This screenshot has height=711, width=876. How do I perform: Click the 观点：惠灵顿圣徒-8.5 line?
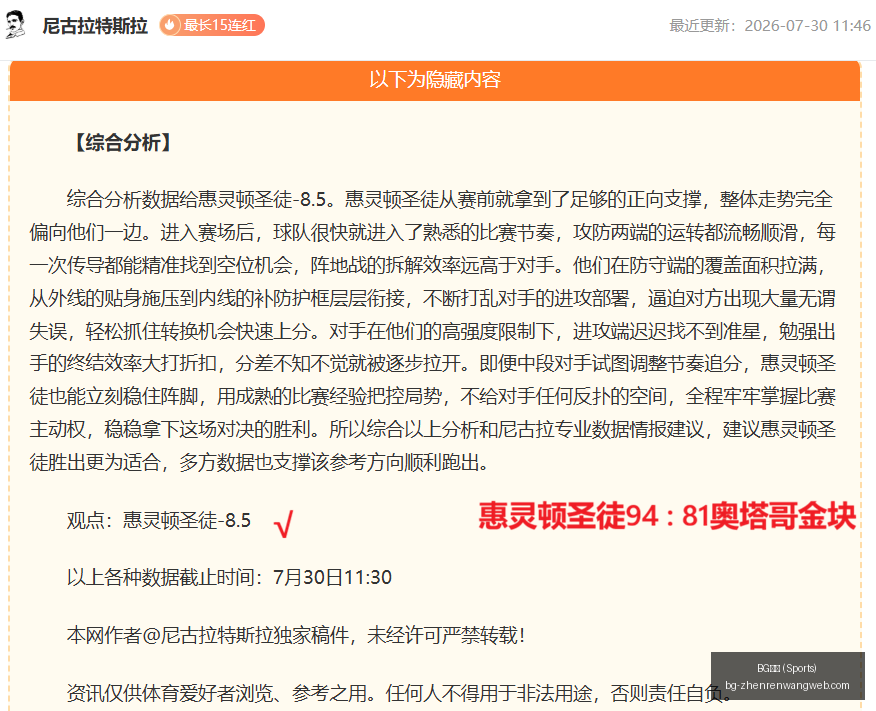[x=159, y=521]
